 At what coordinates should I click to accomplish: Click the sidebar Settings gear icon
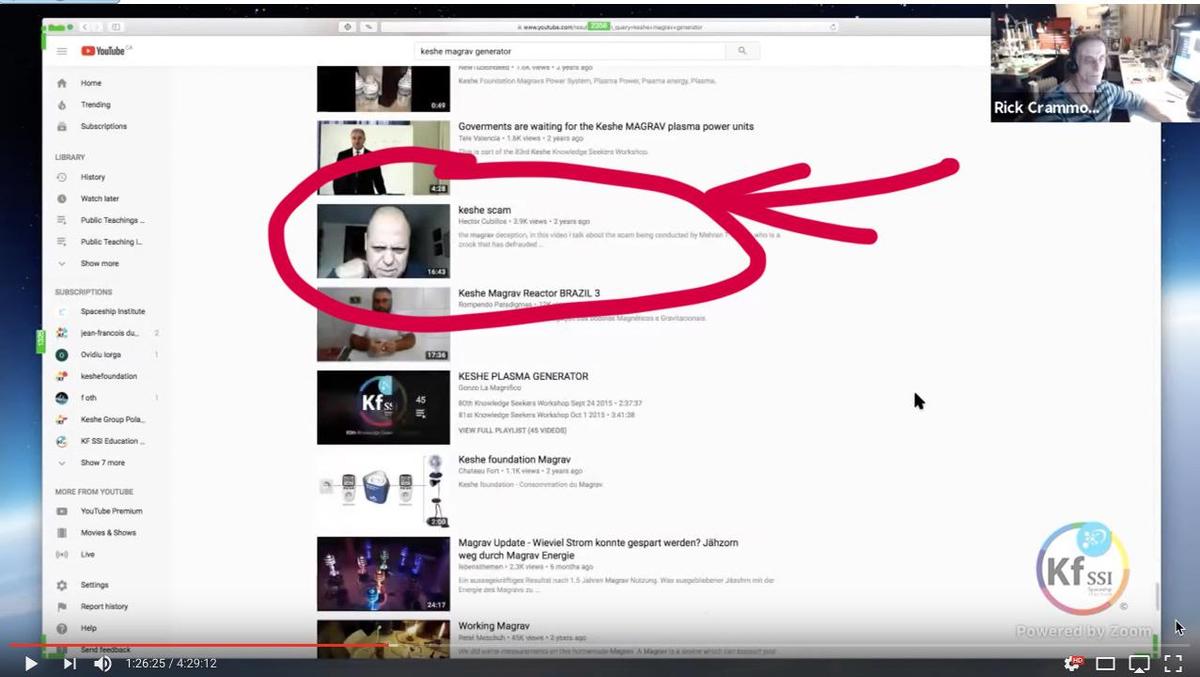coord(62,585)
